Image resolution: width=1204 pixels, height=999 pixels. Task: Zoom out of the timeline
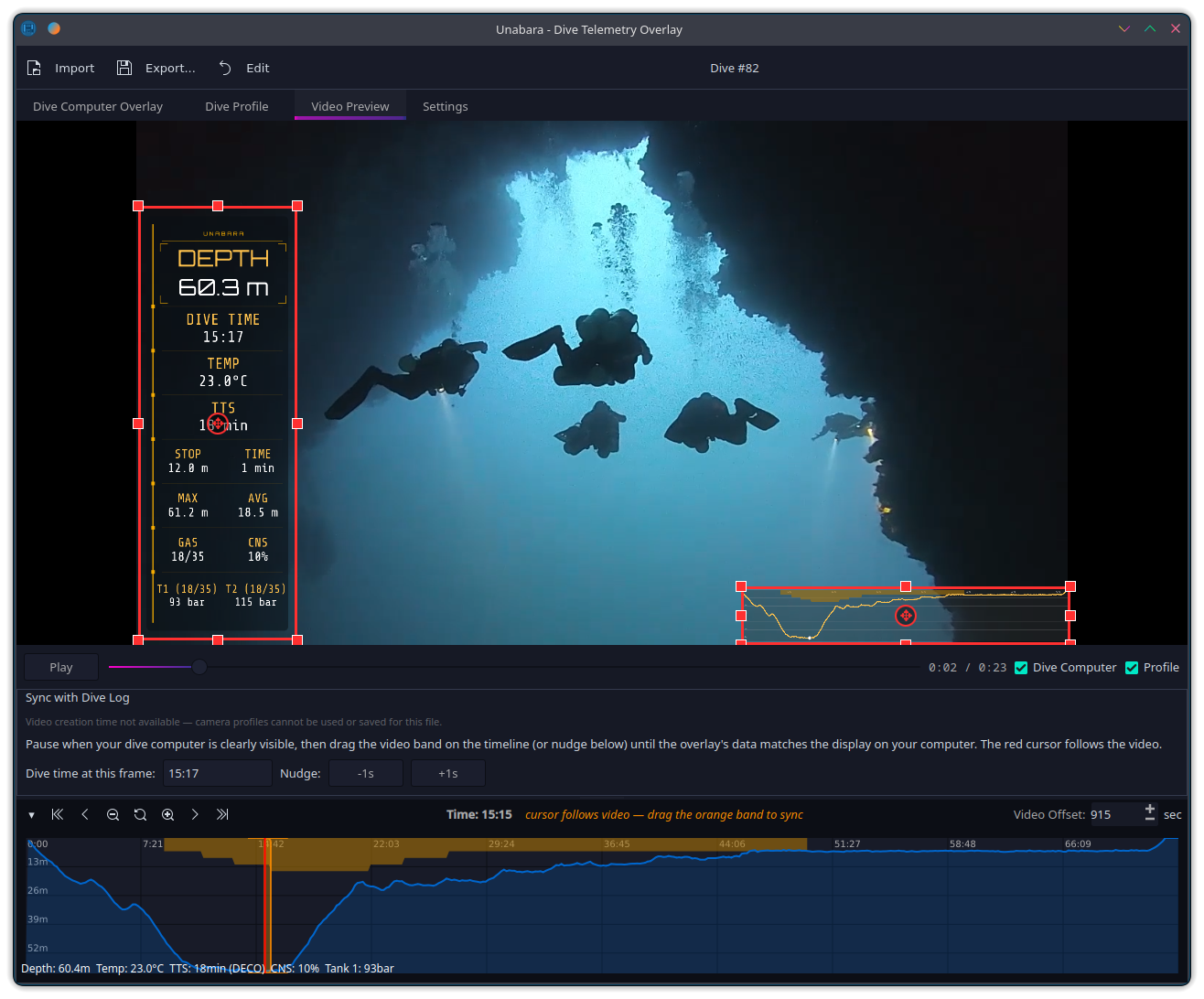[x=113, y=814]
